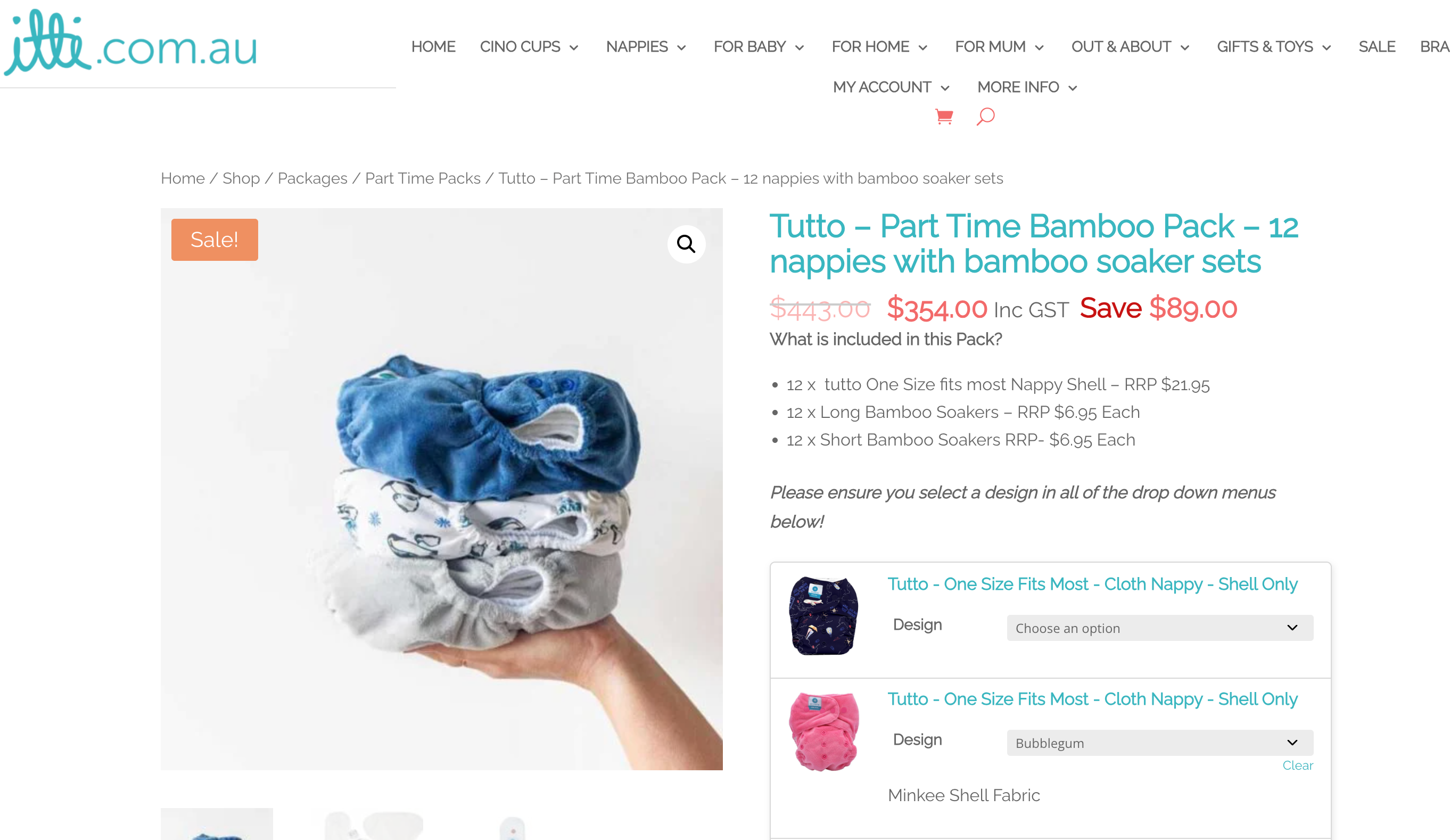Screen dimensions: 1450x840
Task: Zoom product image with magnifier icon
Action: click(x=686, y=244)
